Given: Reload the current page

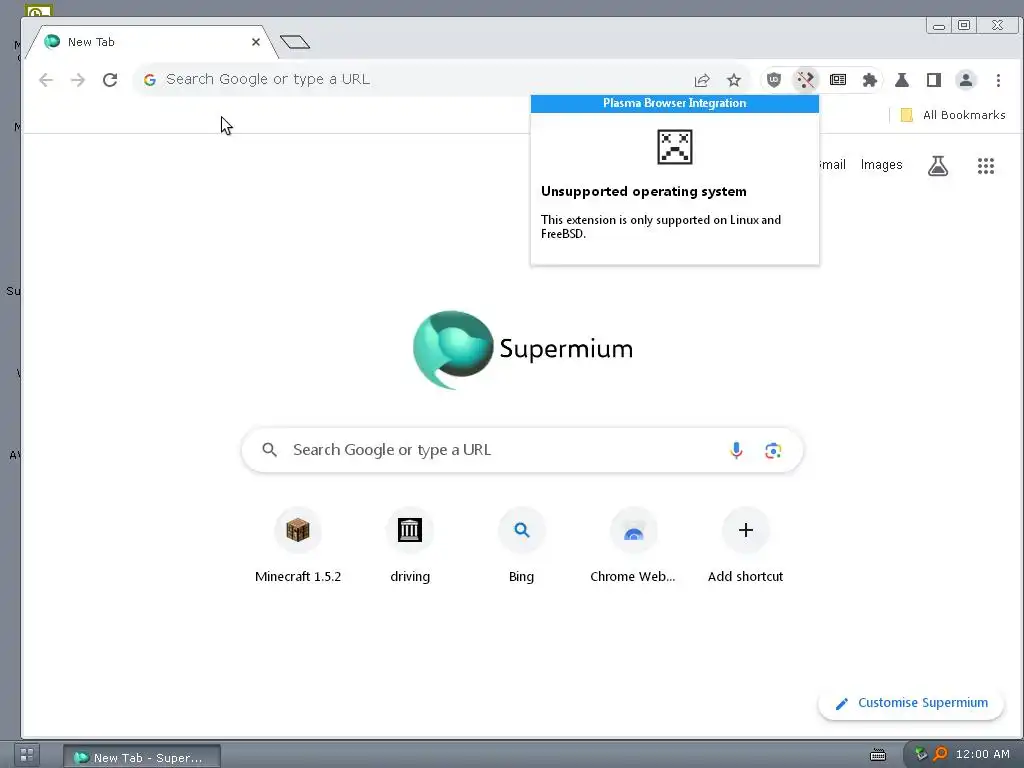Looking at the screenshot, I should tap(110, 80).
